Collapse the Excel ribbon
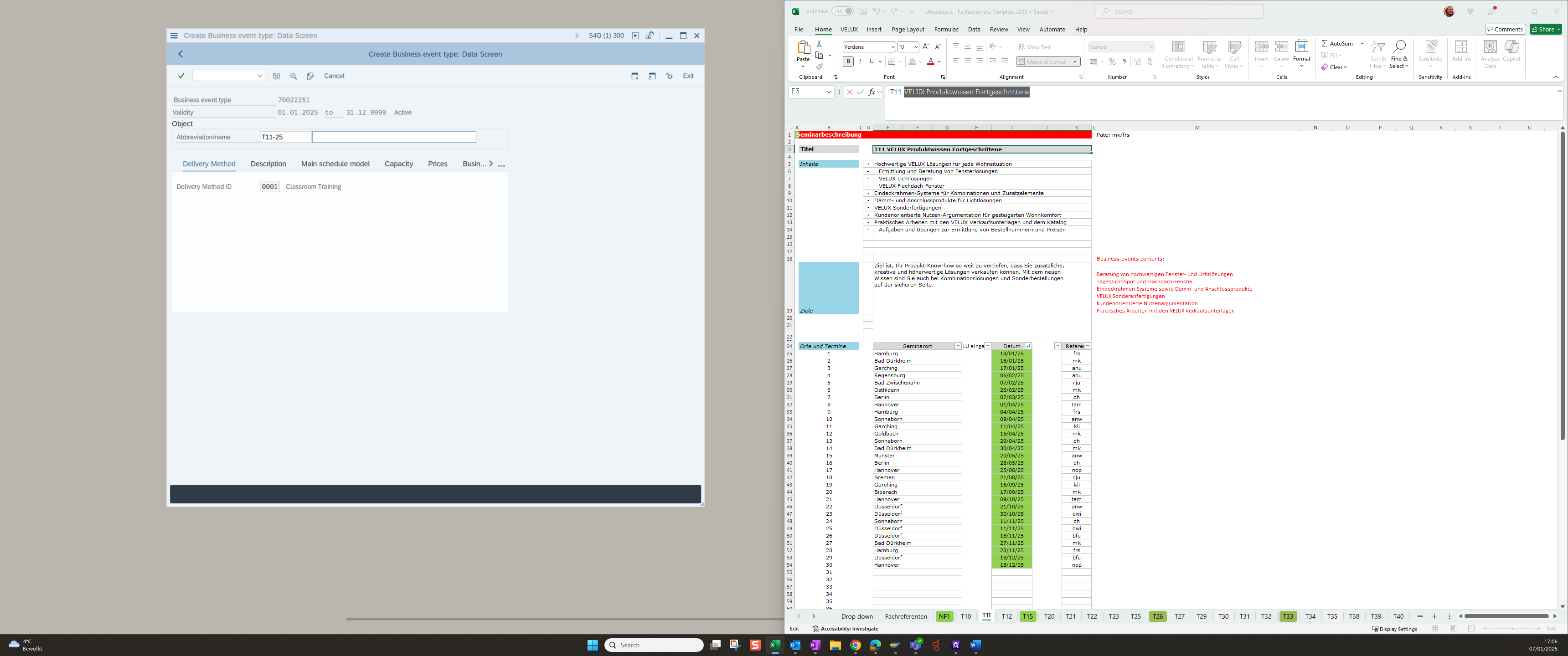 pyautogui.click(x=1556, y=77)
